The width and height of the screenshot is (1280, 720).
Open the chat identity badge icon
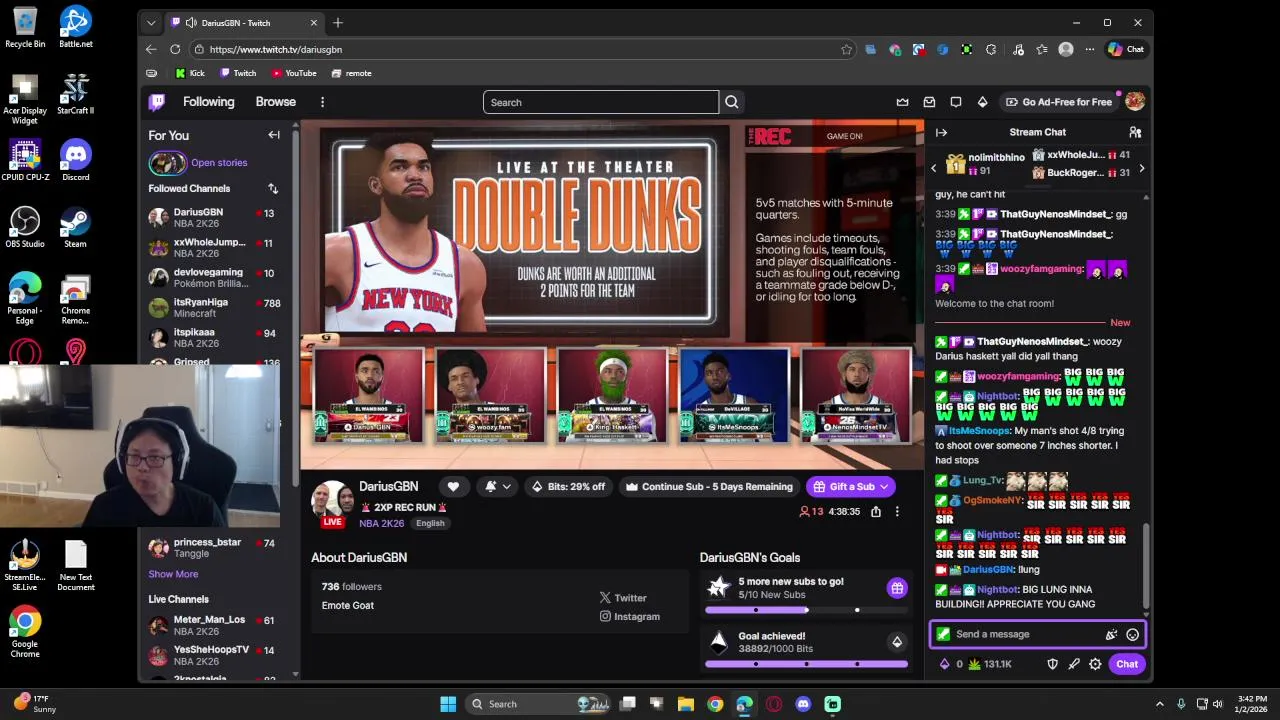pyautogui.click(x=943, y=634)
